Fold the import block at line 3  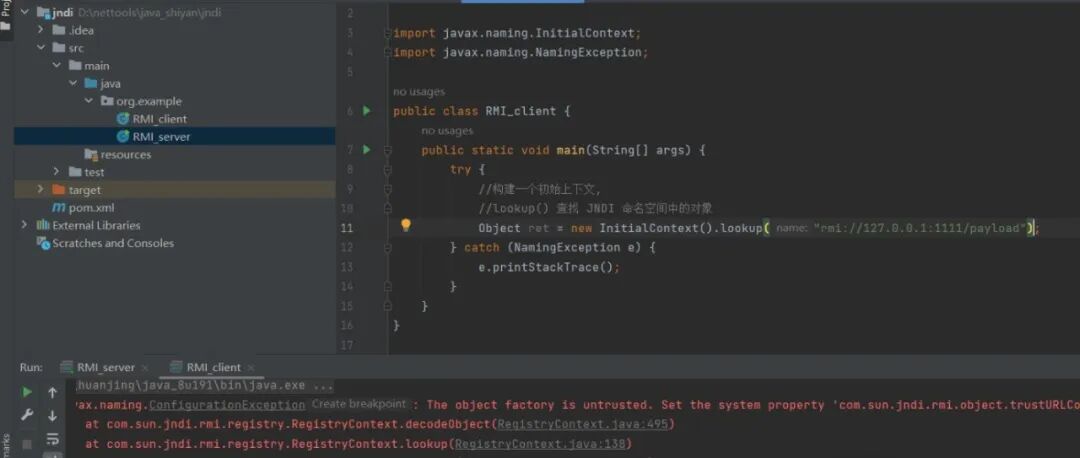point(389,33)
